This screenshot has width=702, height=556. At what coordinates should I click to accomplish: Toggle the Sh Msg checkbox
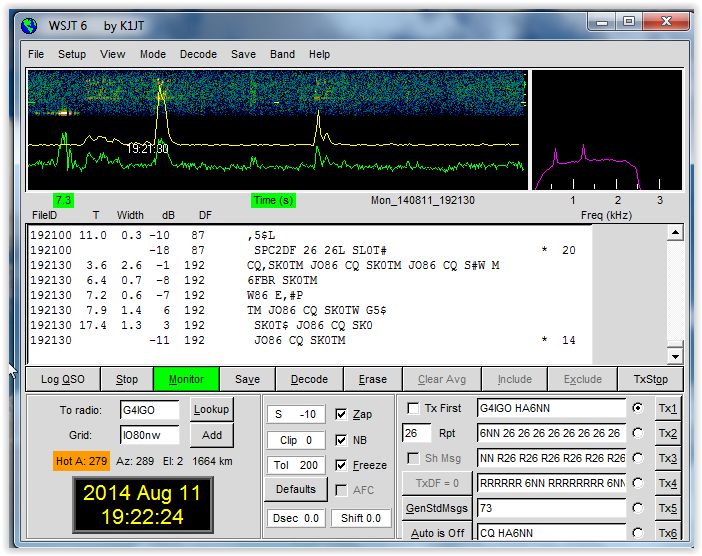tap(413, 458)
